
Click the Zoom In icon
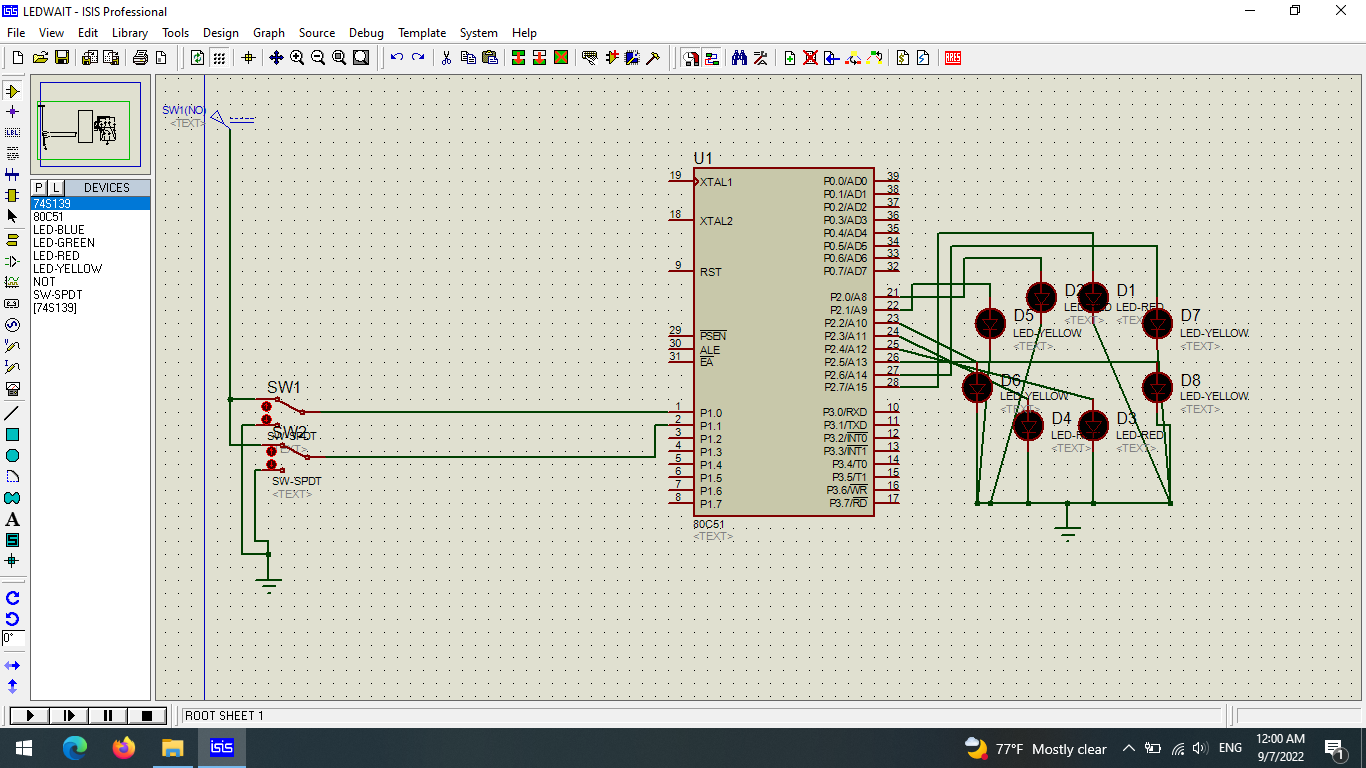click(296, 57)
